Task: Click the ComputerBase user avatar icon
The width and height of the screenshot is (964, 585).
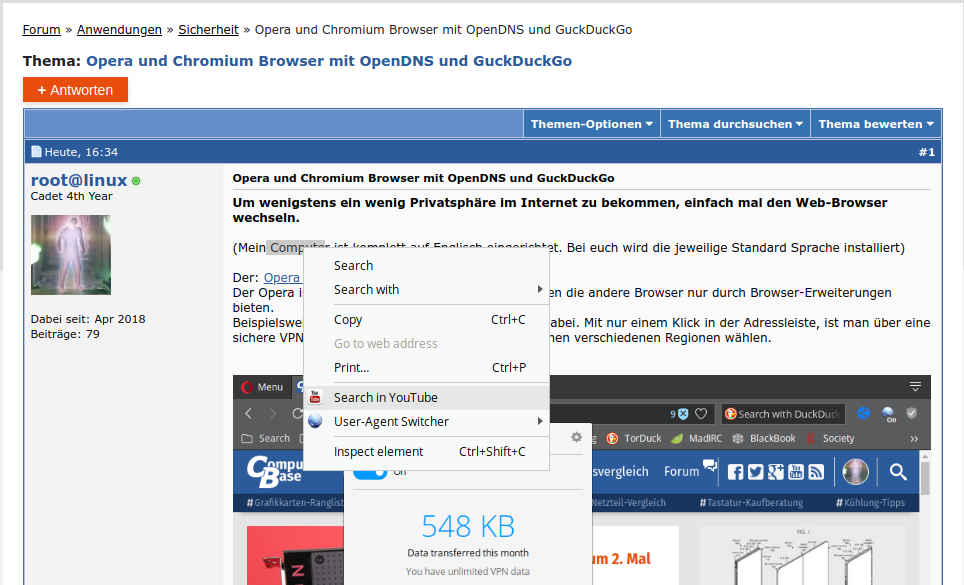Action: point(855,472)
